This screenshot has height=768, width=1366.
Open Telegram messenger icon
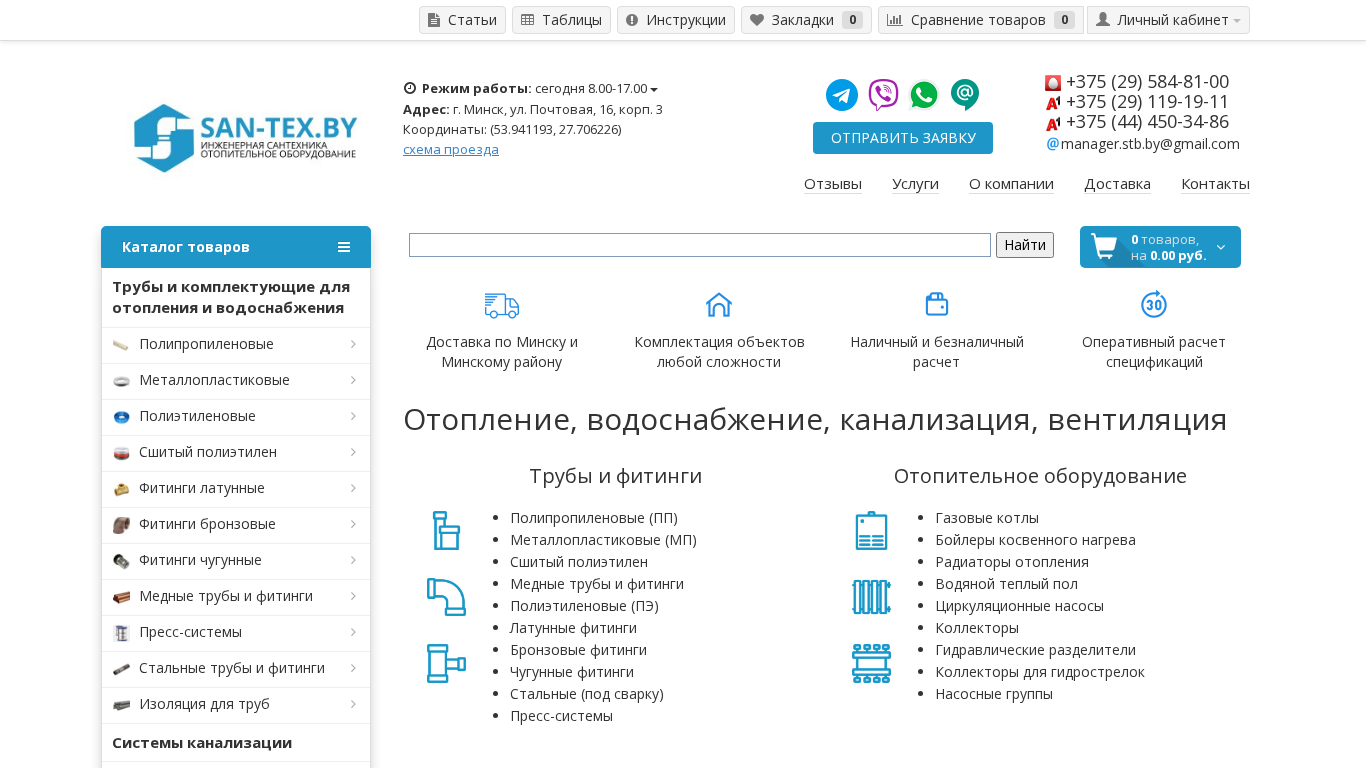841,95
